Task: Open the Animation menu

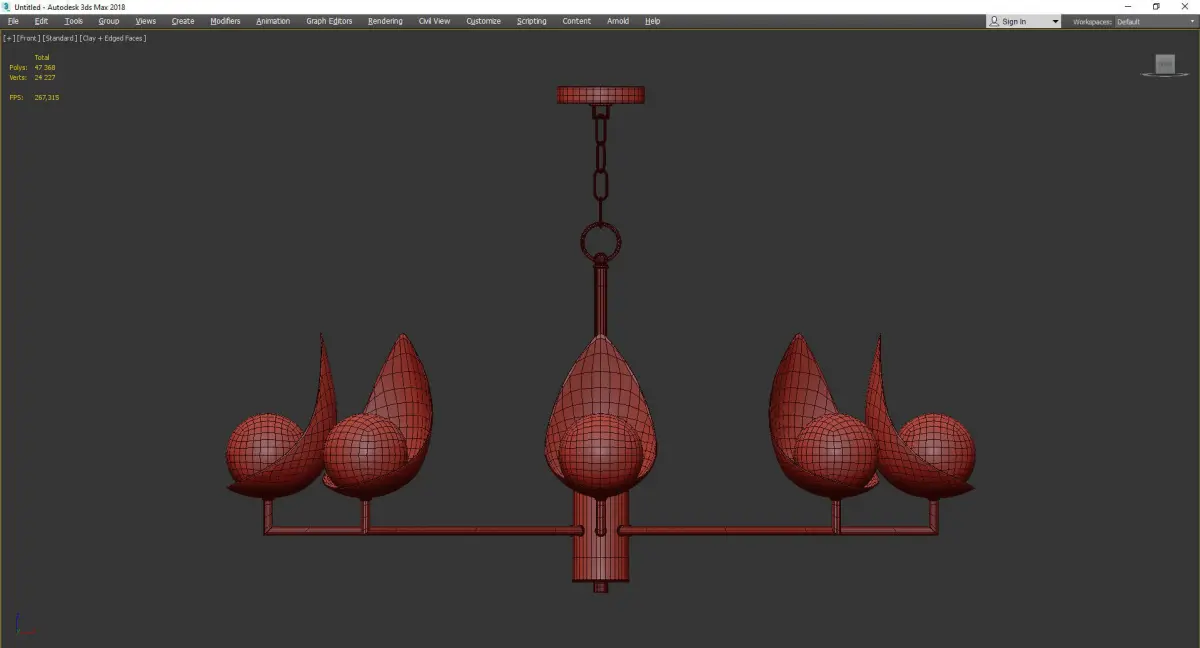Action: point(273,21)
